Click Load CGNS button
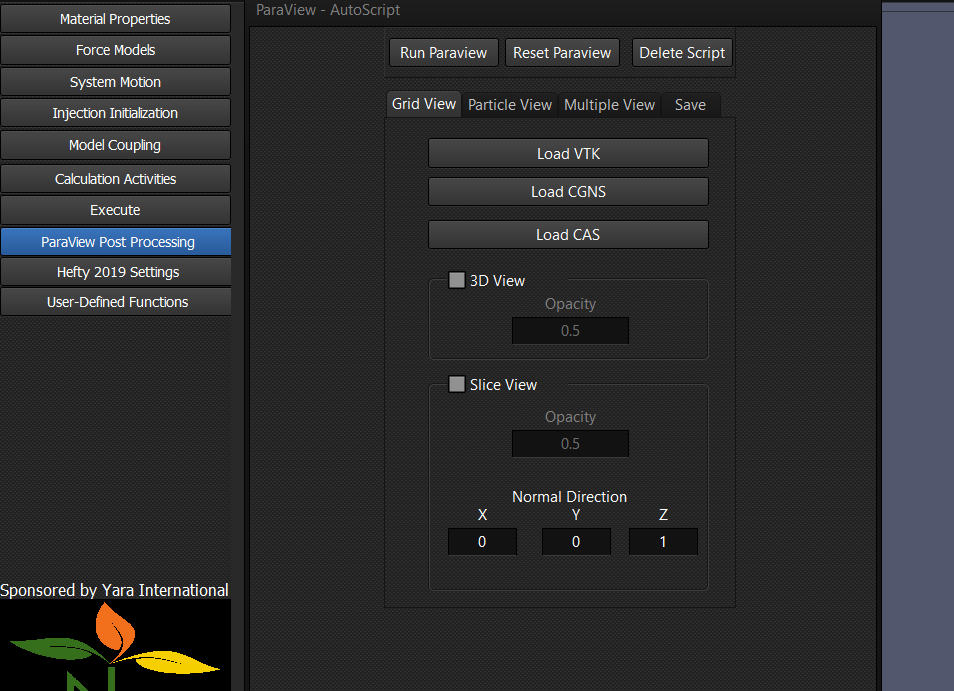This screenshot has width=954, height=691. tap(568, 192)
